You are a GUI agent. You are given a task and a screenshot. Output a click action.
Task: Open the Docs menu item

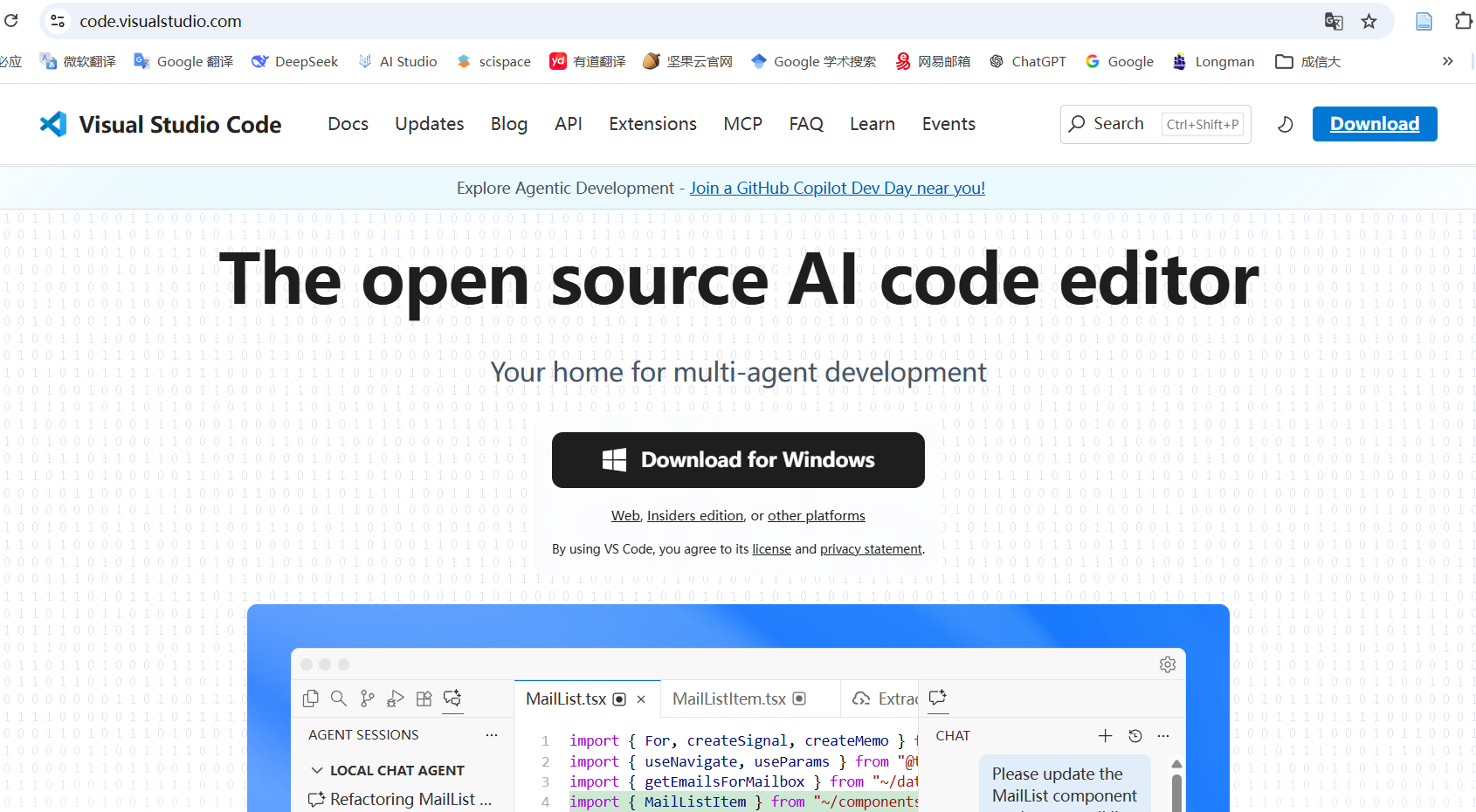(348, 124)
